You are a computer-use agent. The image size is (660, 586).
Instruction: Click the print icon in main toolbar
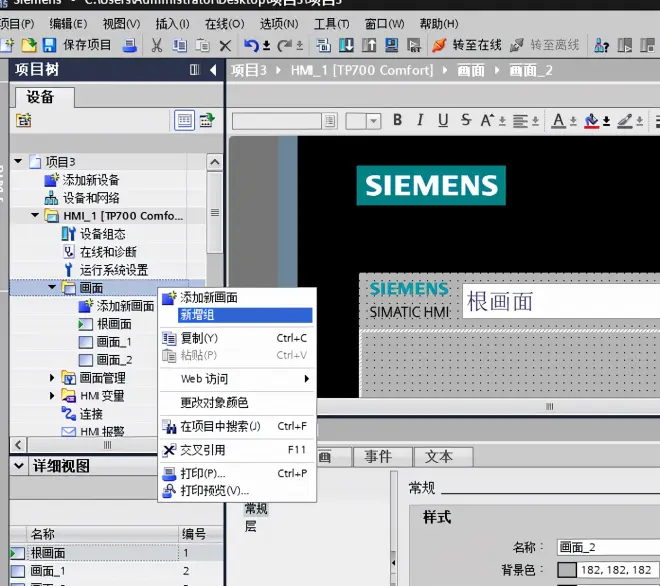(x=130, y=45)
